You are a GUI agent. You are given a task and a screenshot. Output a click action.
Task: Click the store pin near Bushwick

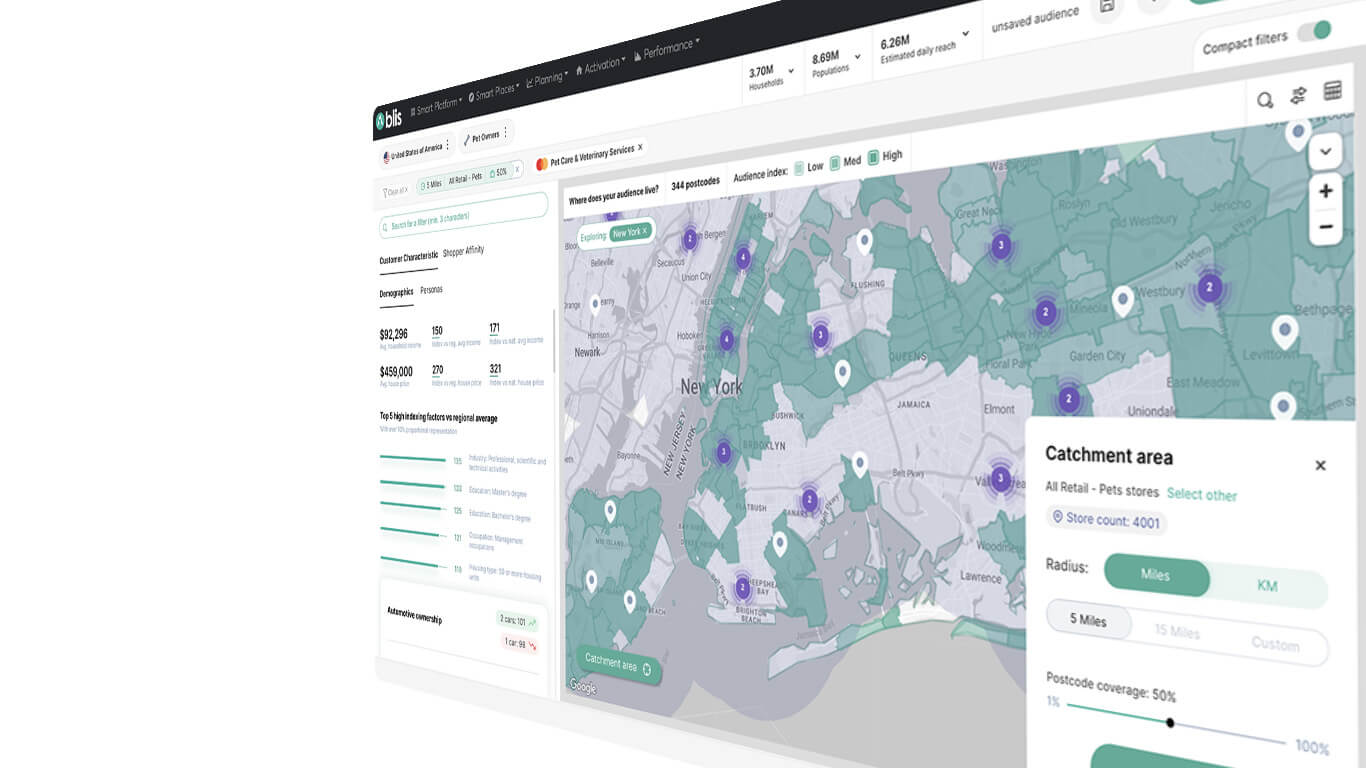pos(842,373)
